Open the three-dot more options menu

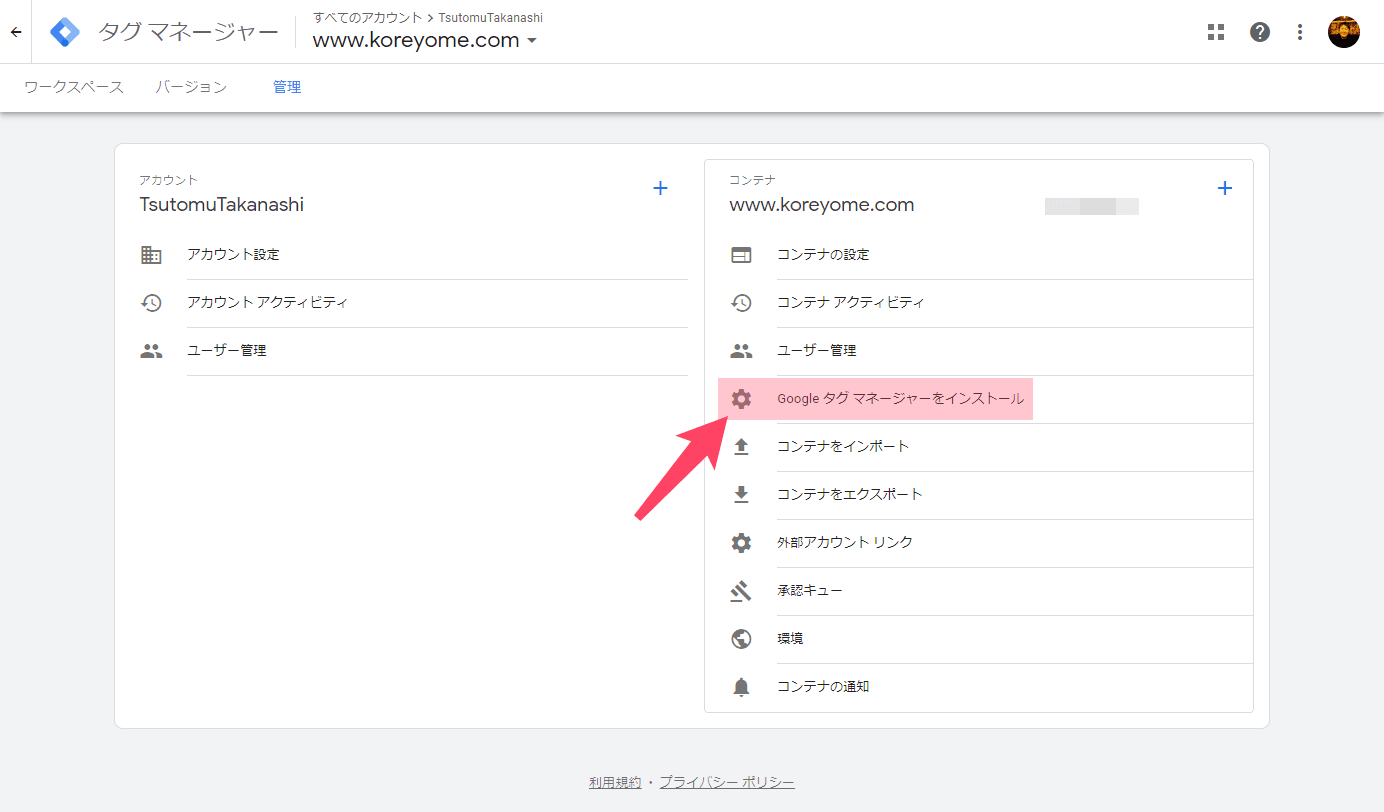pyautogui.click(x=1300, y=32)
